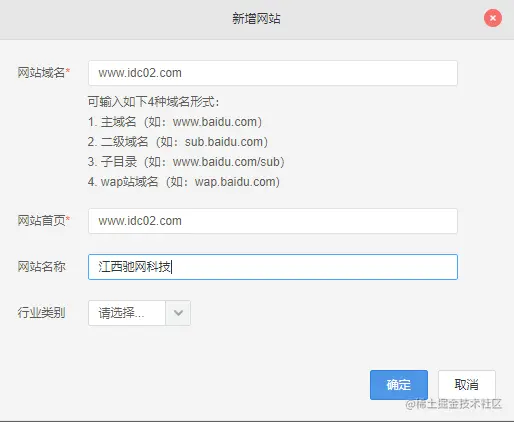Click the 行业类别 label text

(41, 313)
